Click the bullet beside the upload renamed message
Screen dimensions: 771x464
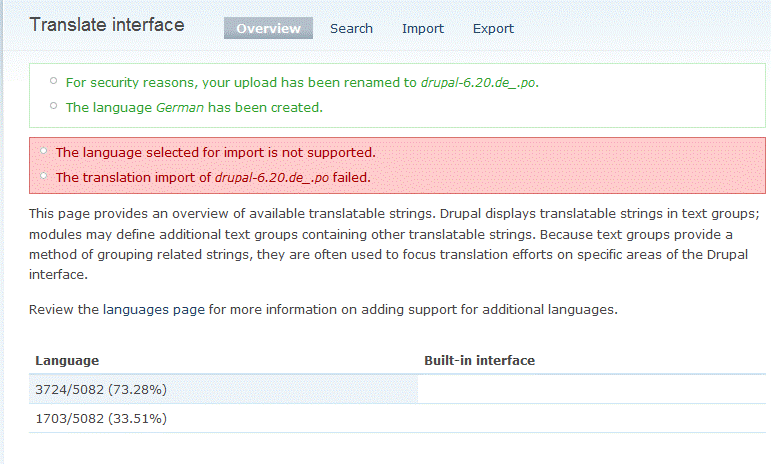[54, 82]
